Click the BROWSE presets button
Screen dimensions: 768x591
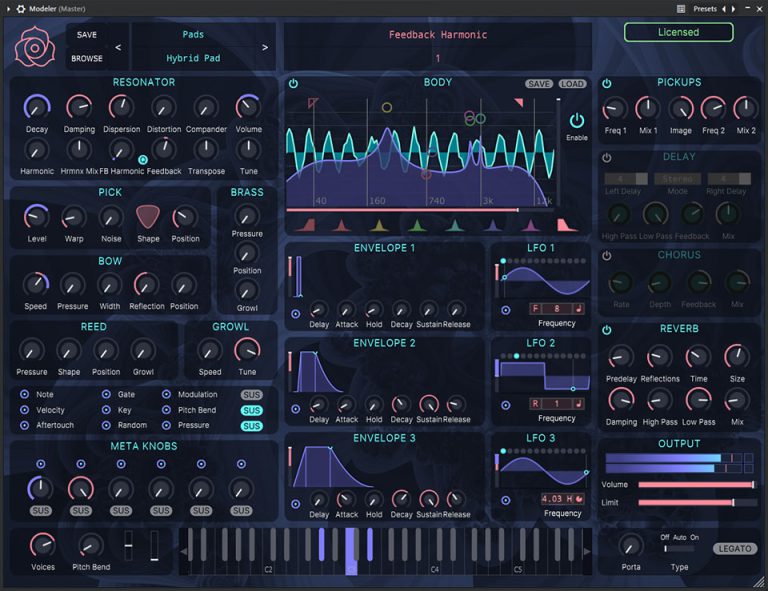[x=87, y=58]
